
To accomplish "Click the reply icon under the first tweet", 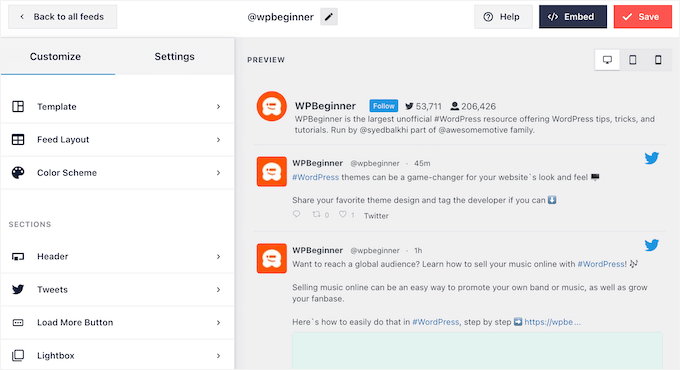I will (297, 214).
